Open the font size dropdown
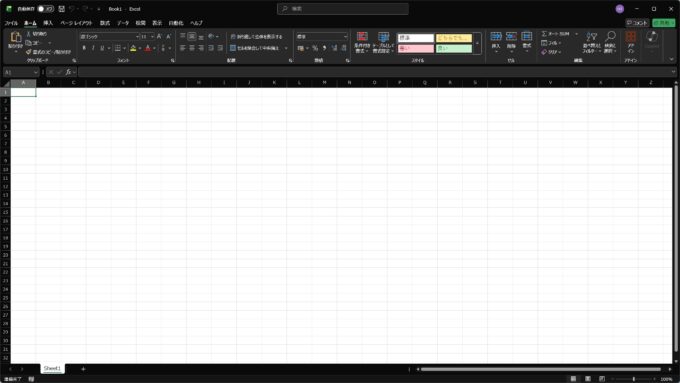Screen dimensions: 680x383 (x=152, y=37)
